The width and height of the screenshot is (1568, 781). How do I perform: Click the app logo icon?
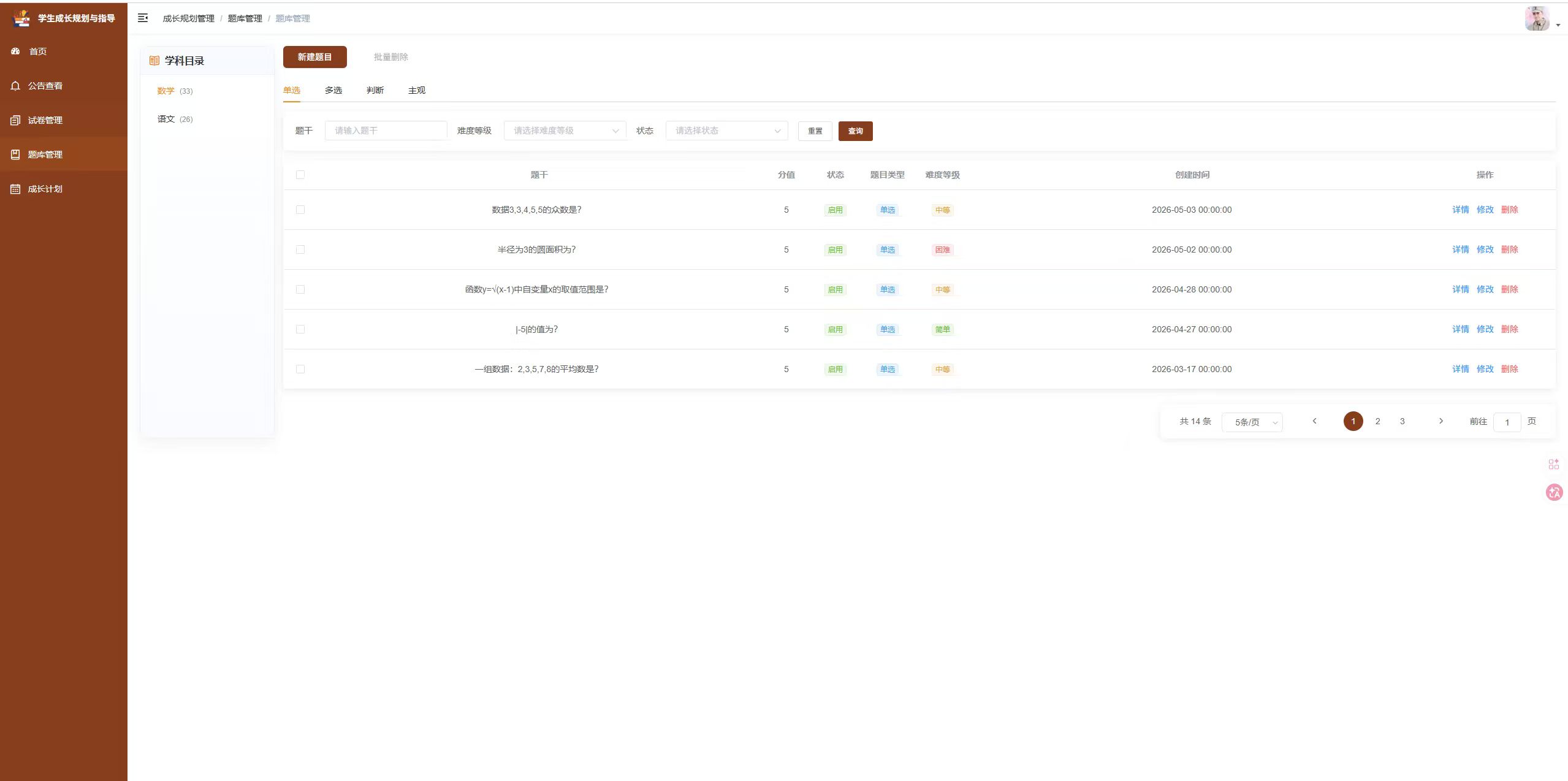21,18
